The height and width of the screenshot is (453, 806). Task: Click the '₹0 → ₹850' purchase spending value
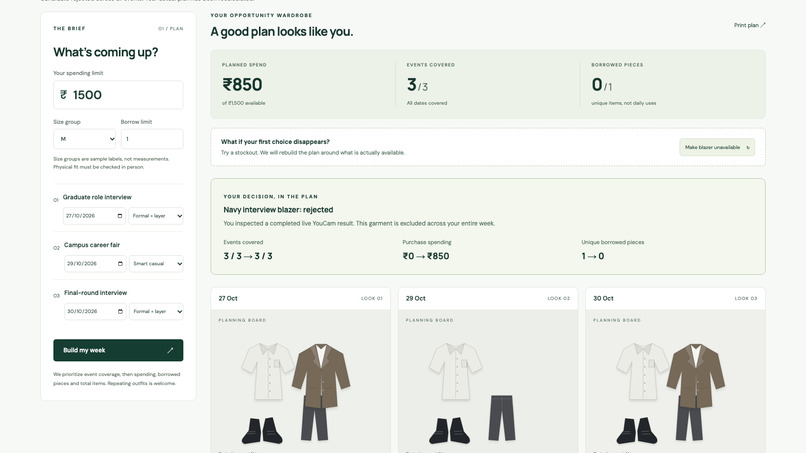tap(426, 256)
